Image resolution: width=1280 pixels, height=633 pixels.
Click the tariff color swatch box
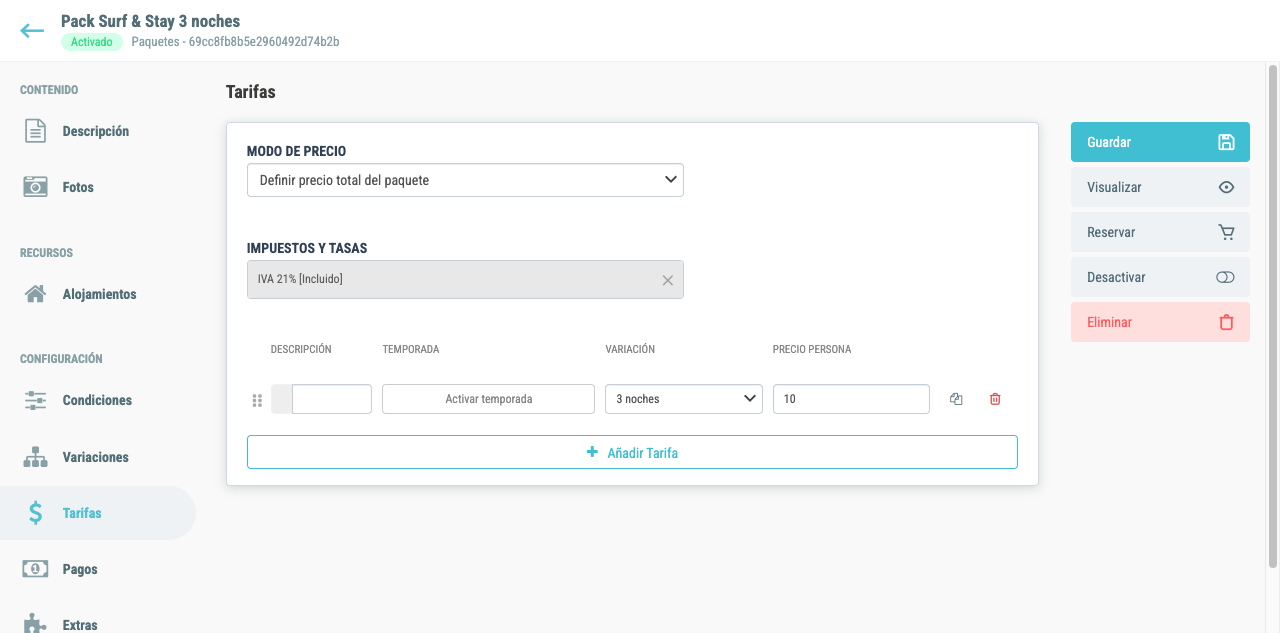pyautogui.click(x=282, y=399)
